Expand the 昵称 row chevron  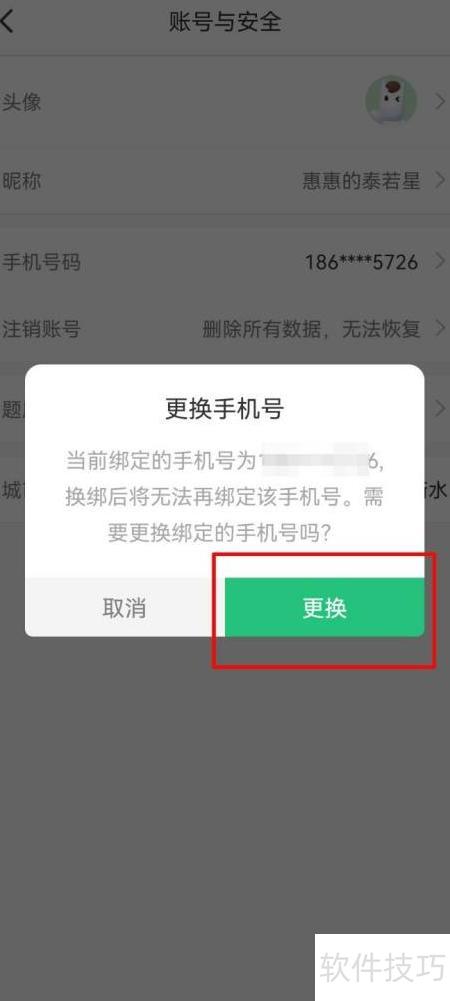(440, 181)
